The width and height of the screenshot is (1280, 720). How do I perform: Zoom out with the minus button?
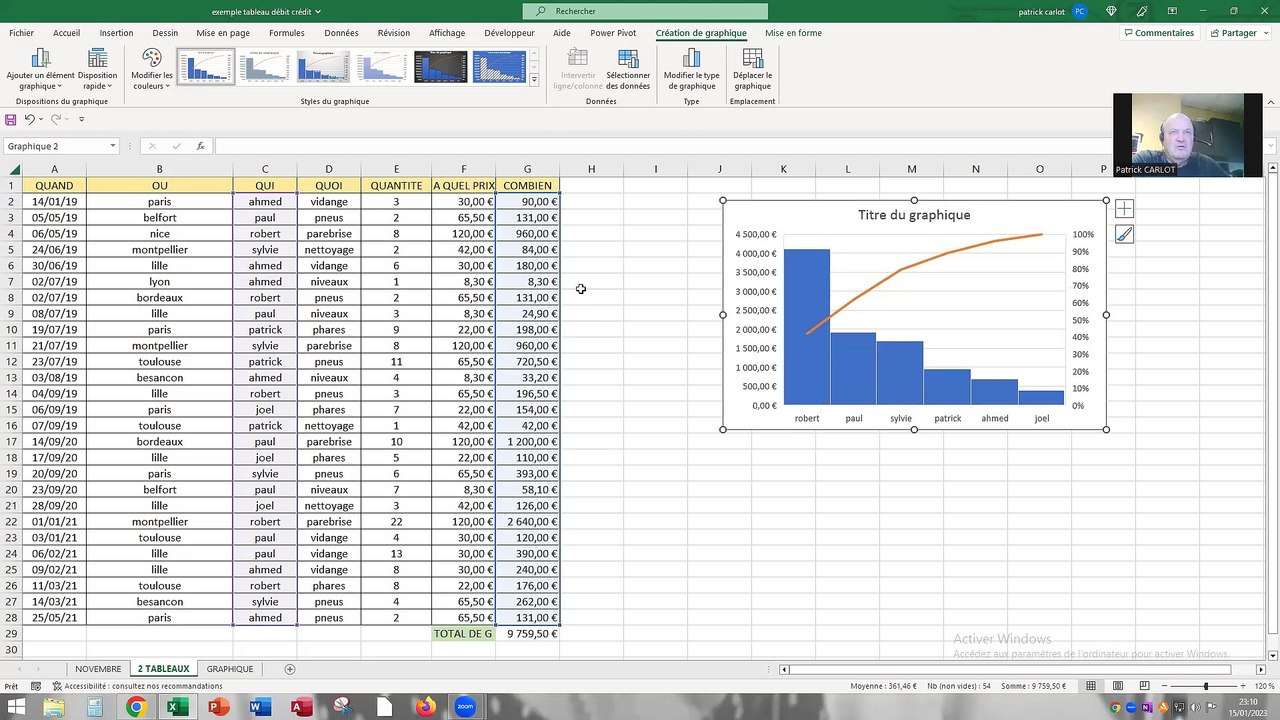(1167, 686)
